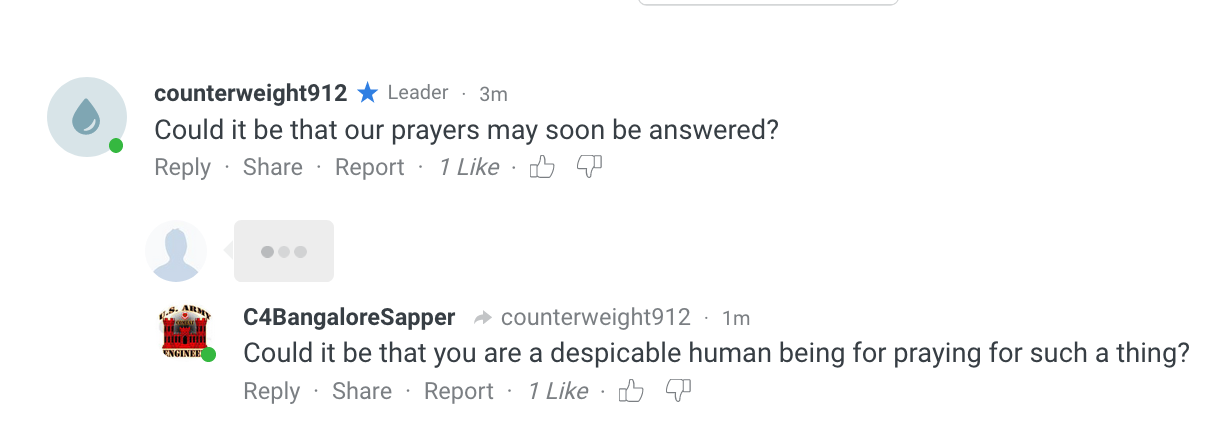1225x436 pixels.
Task: Share C4BangaloreSapper's reply
Action: click(x=361, y=391)
